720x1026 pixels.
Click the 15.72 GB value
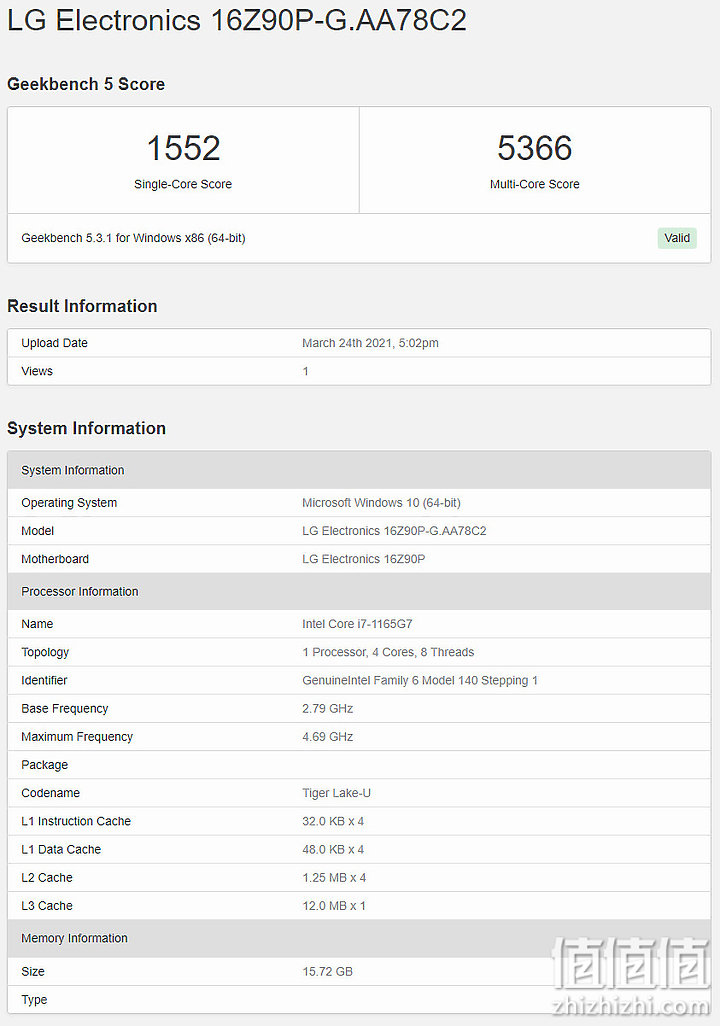click(x=327, y=972)
